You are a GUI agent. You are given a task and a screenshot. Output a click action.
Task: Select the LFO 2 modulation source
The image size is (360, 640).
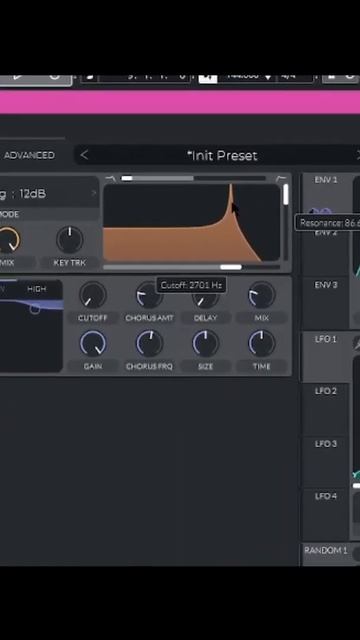326,410
